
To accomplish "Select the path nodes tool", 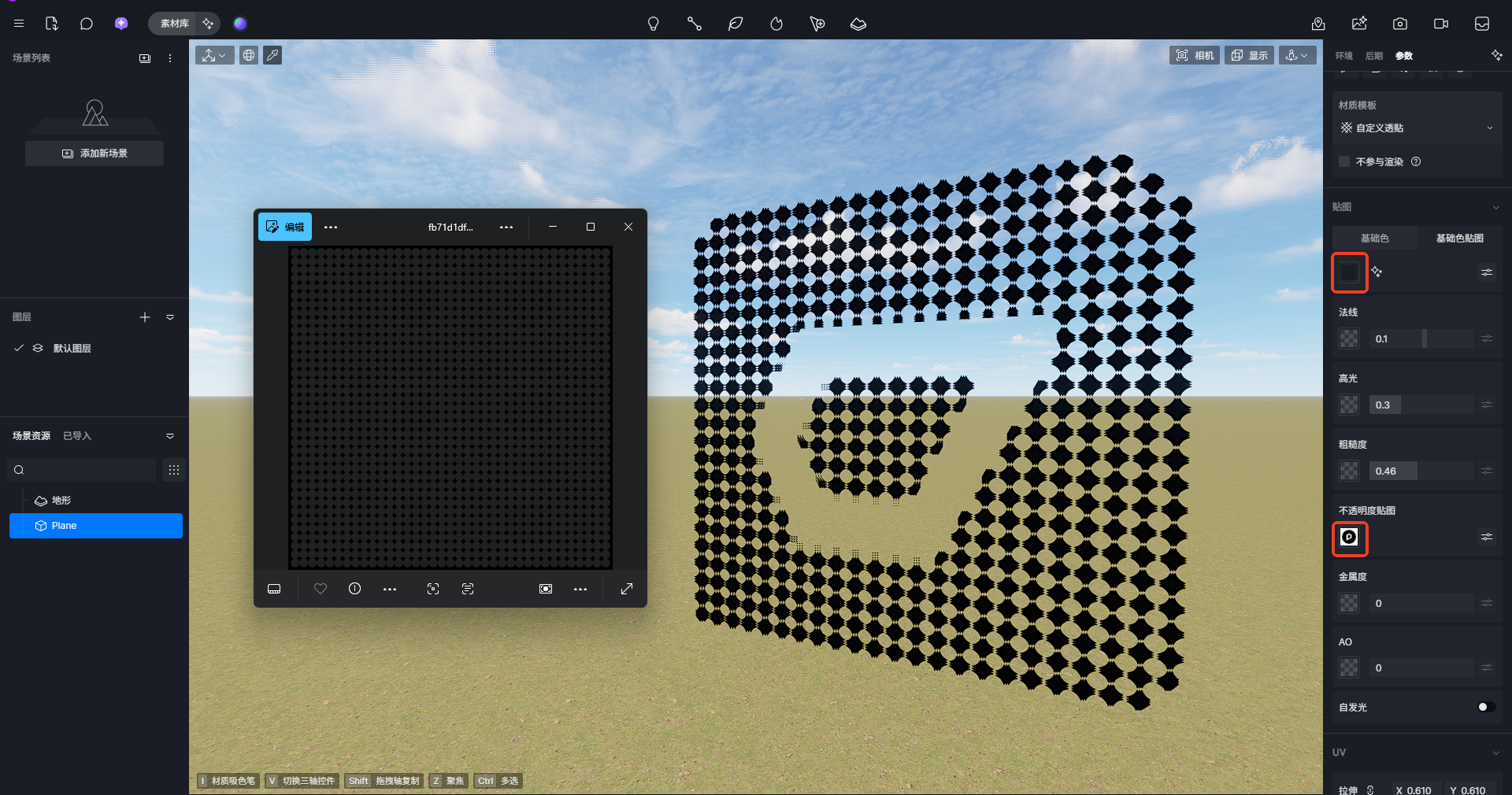I will tap(694, 24).
